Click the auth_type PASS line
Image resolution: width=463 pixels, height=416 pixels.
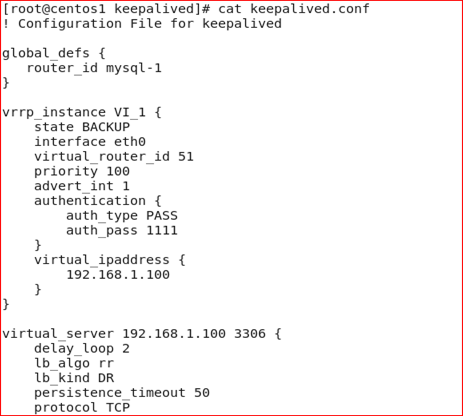tap(122, 216)
